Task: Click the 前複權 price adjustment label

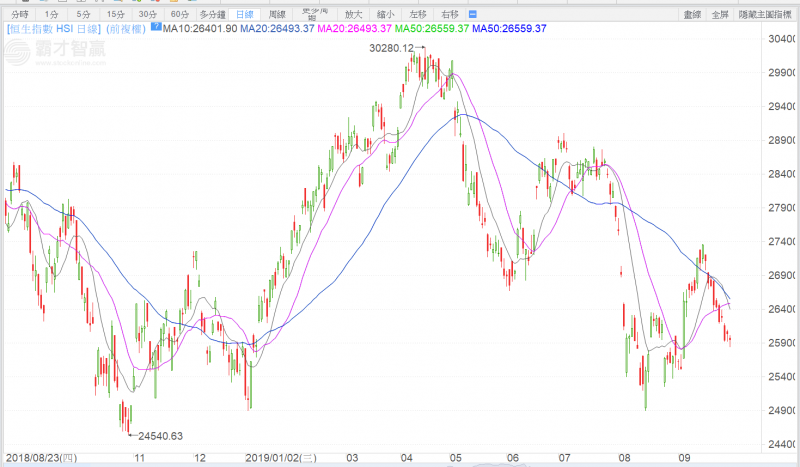Action: tap(130, 29)
